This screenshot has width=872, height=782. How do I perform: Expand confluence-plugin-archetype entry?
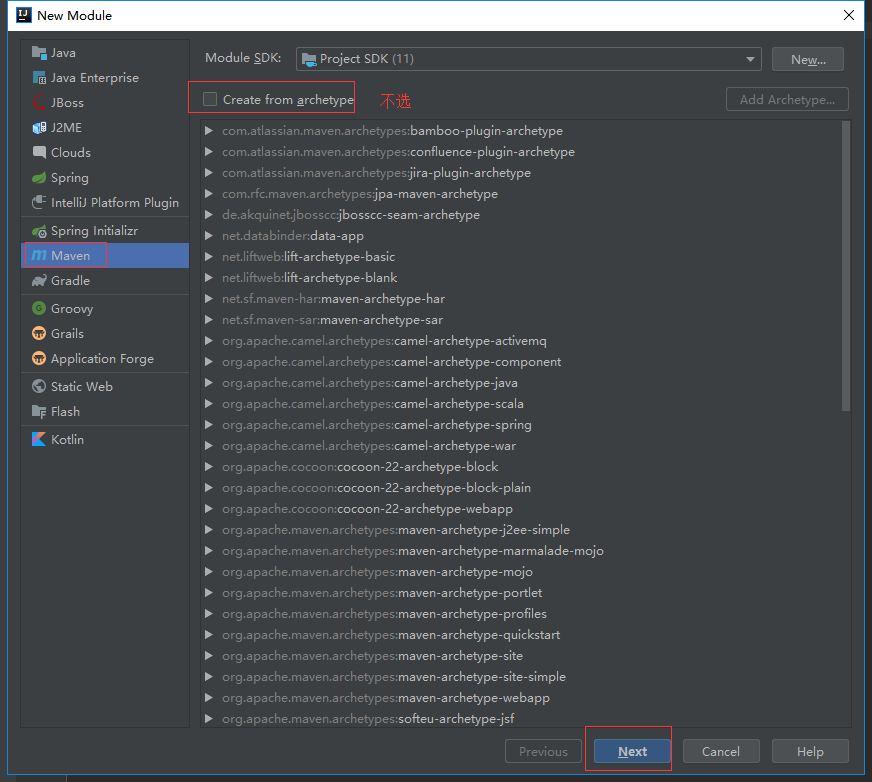coord(209,152)
